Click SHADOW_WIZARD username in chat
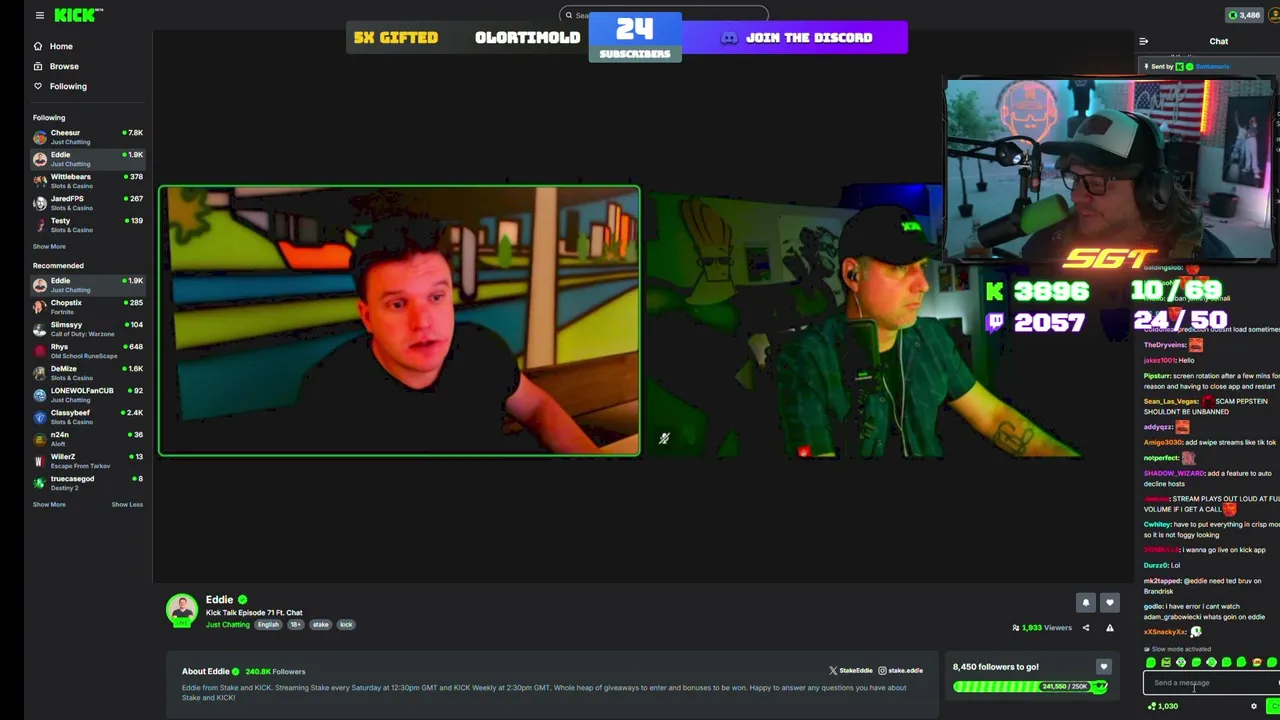This screenshot has height=720, width=1280. click(1174, 473)
